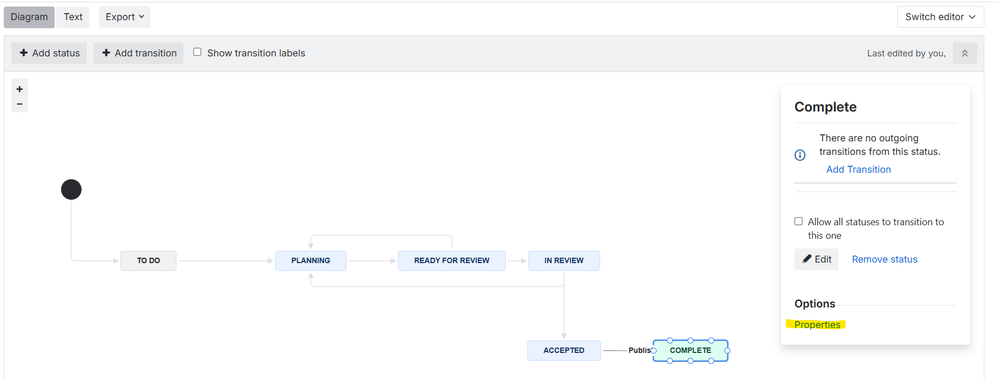This screenshot has height=379, width=999.
Task: Click the info icon in Complete panel
Action: pyautogui.click(x=800, y=155)
